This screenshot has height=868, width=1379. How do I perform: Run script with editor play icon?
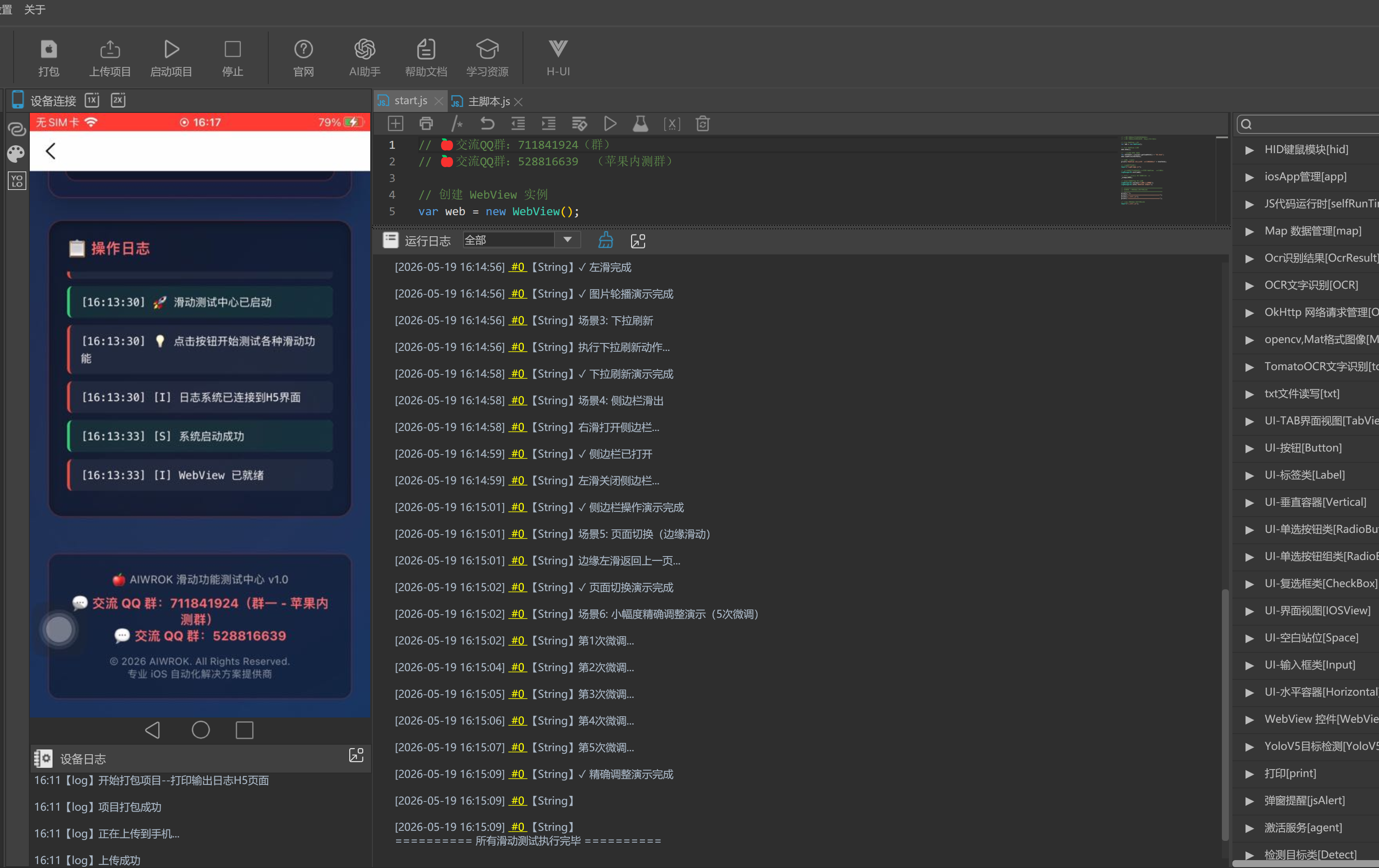coord(611,124)
